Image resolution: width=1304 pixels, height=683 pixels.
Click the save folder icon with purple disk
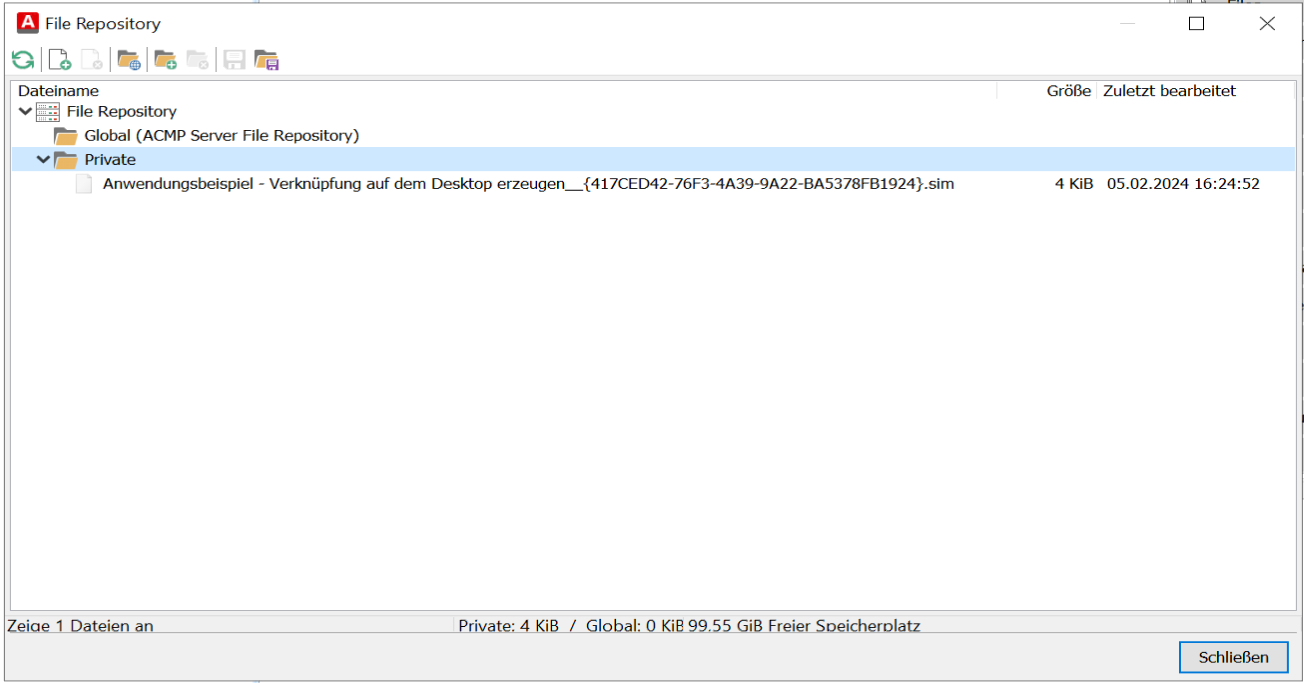pos(266,59)
